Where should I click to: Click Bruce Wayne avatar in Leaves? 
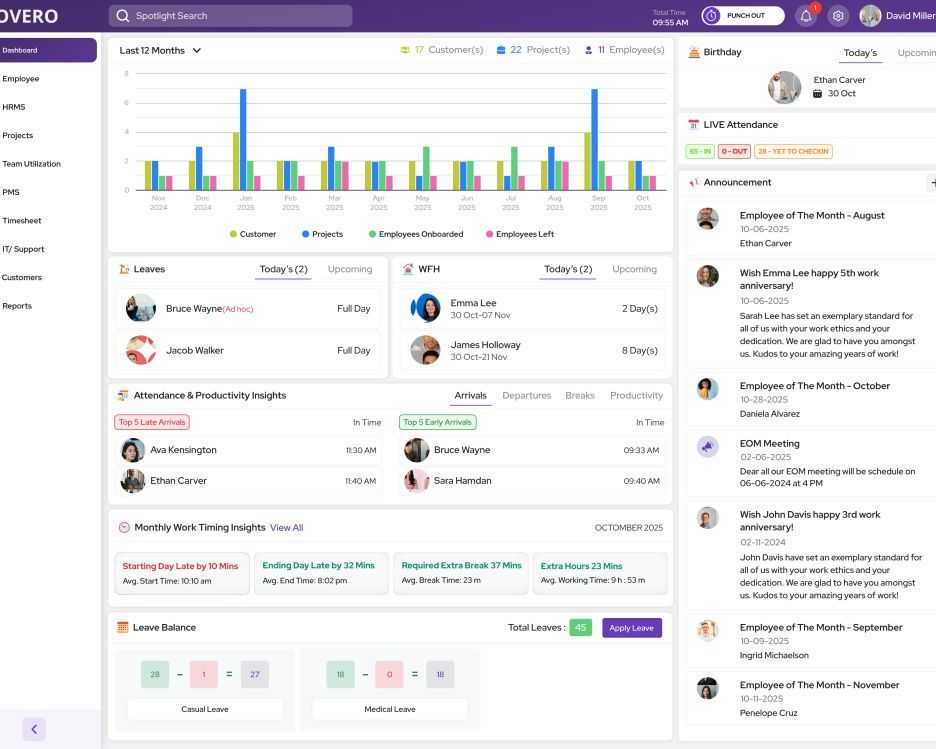click(x=141, y=308)
